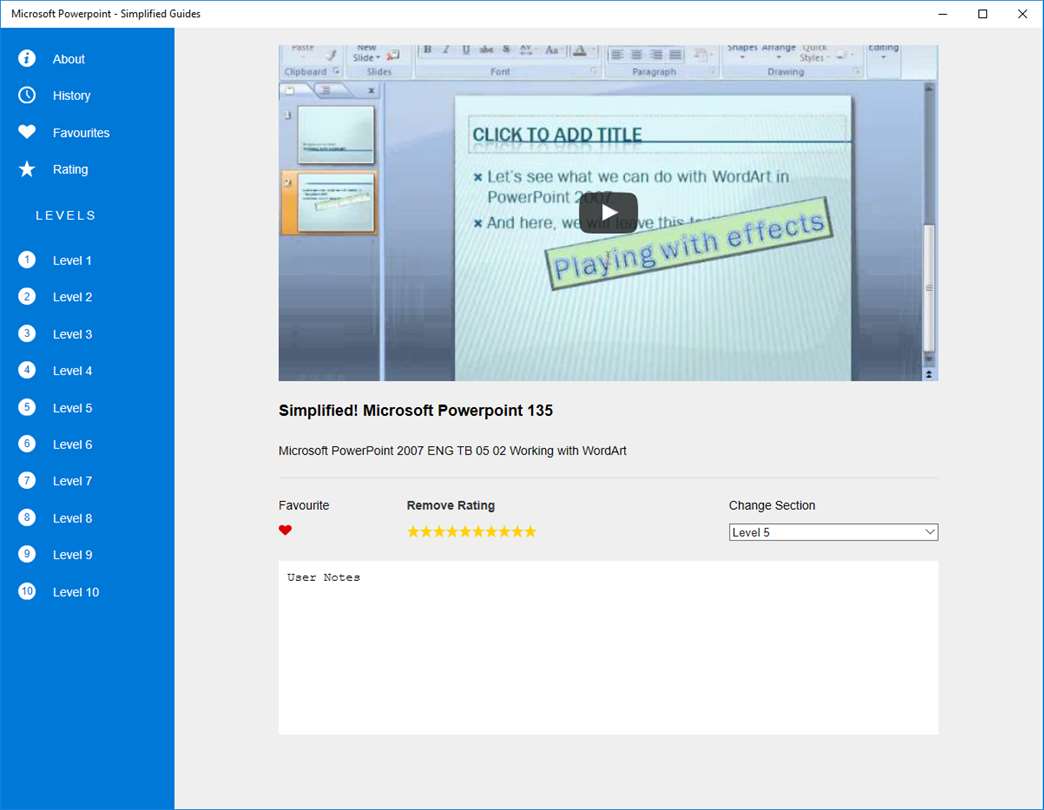Viewport: 1044px width, 810px height.
Task: Set rating to five stars
Action: pyautogui.click(x=465, y=531)
